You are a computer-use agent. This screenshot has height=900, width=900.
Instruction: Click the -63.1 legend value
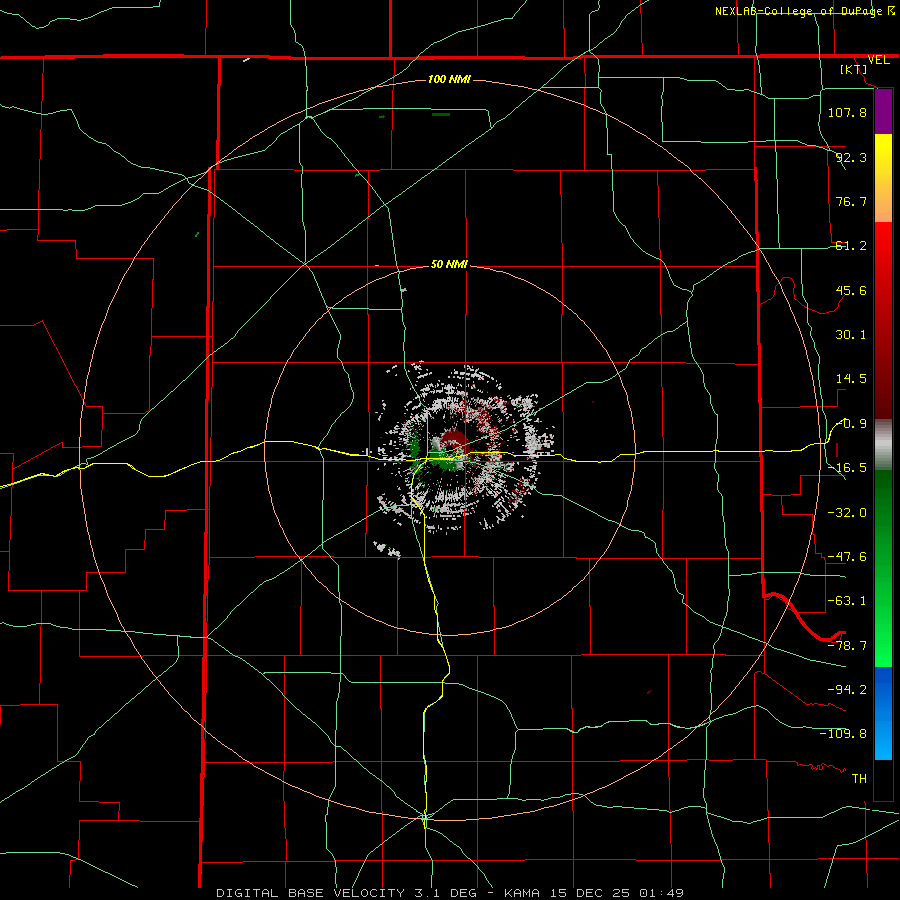(x=847, y=601)
